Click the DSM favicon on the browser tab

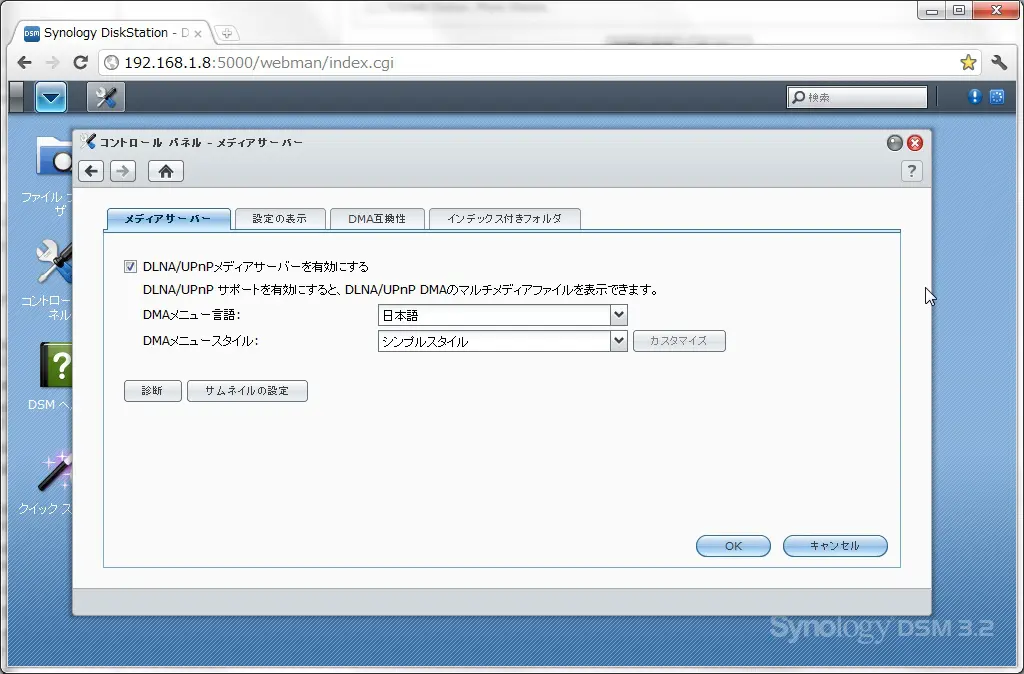click(x=31, y=33)
